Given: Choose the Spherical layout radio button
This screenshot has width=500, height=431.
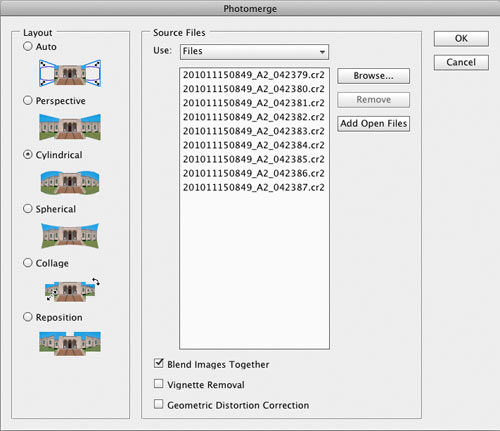Looking at the screenshot, I should coord(28,209).
